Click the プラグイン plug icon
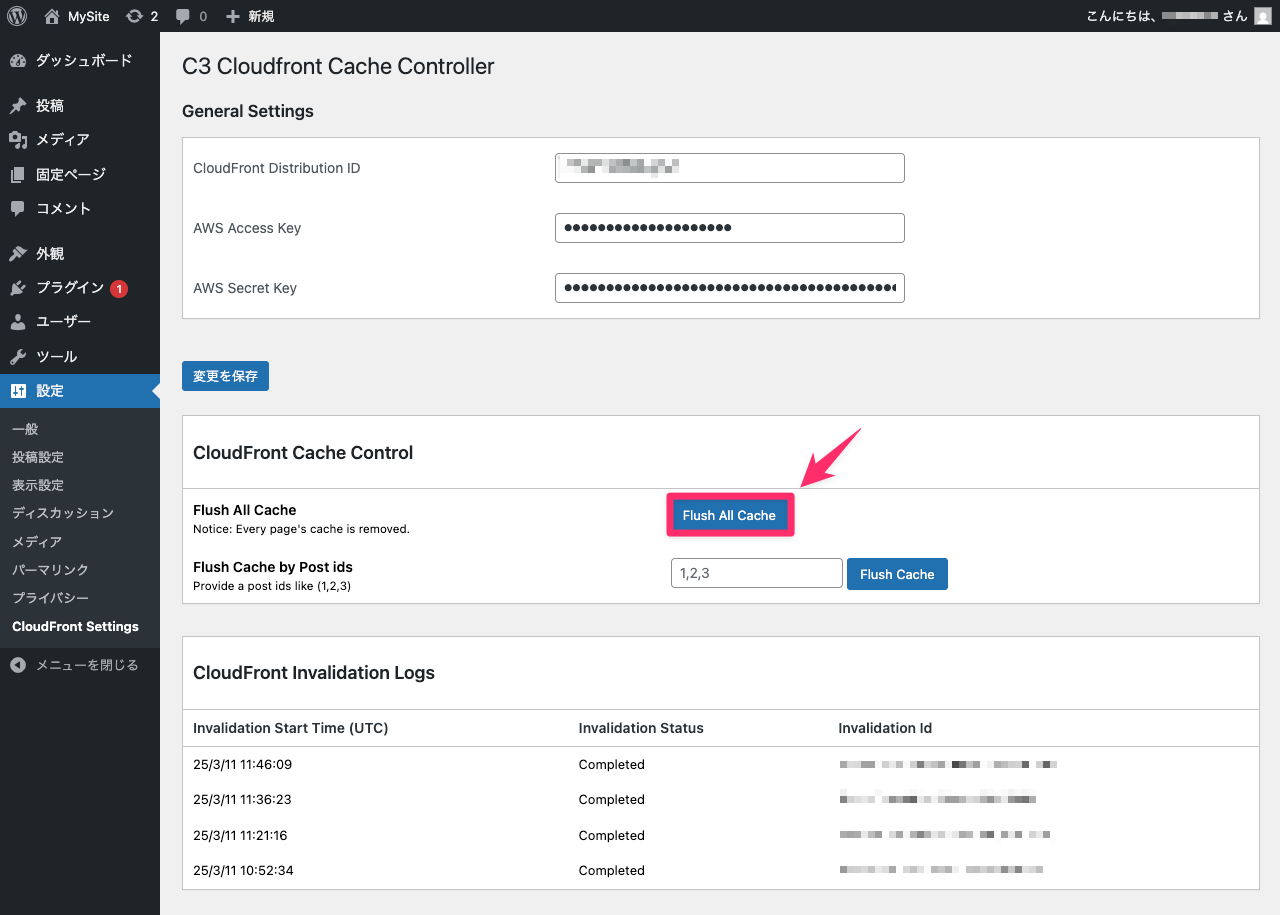Viewport: 1280px width, 915px height. click(18, 288)
